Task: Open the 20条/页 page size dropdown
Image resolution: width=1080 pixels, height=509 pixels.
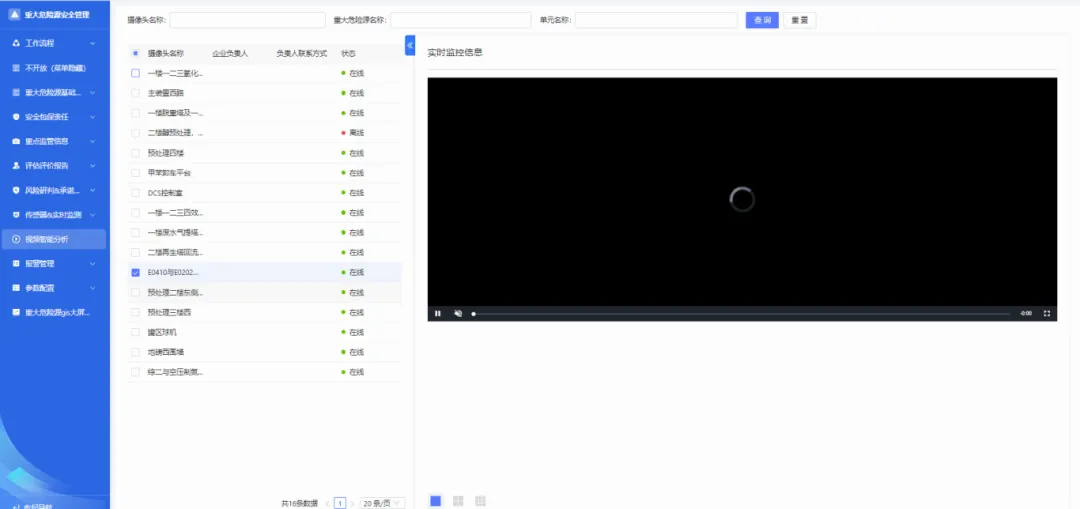Action: coord(382,503)
